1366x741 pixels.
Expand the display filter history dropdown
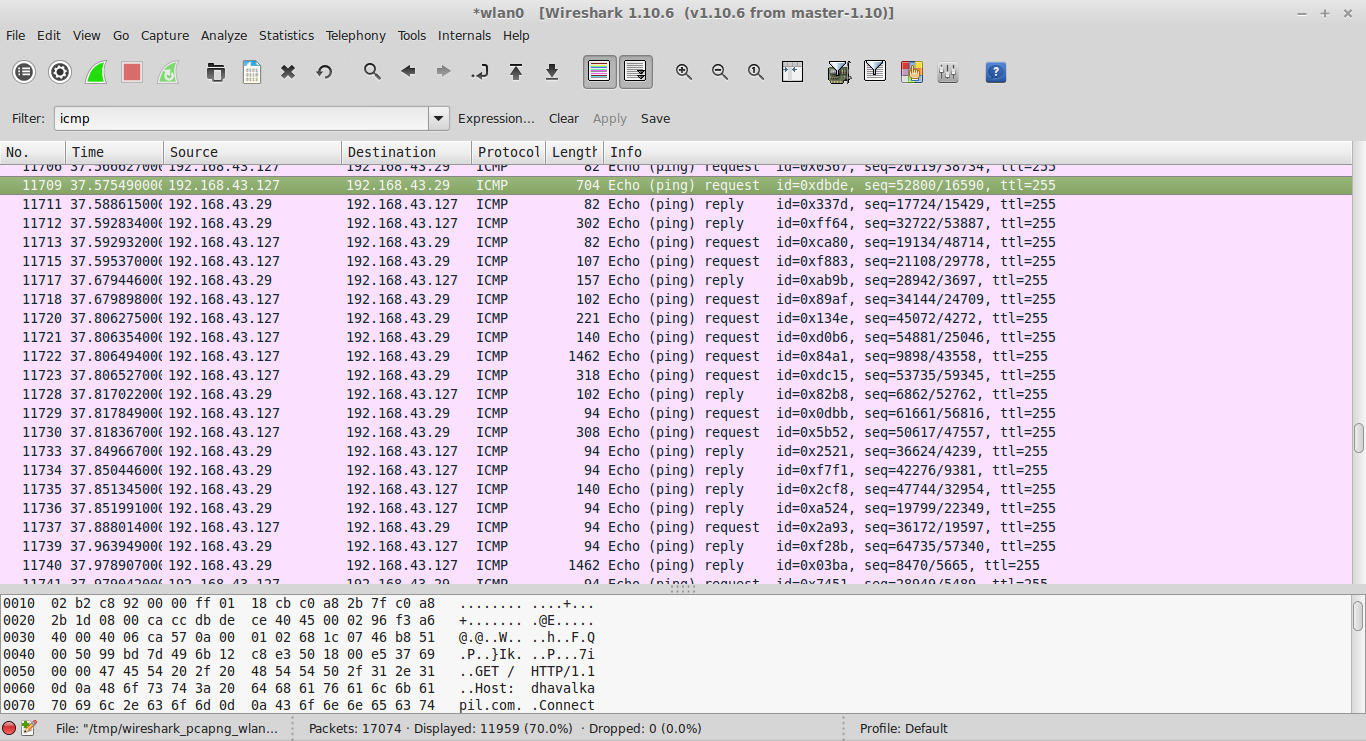tap(439, 118)
